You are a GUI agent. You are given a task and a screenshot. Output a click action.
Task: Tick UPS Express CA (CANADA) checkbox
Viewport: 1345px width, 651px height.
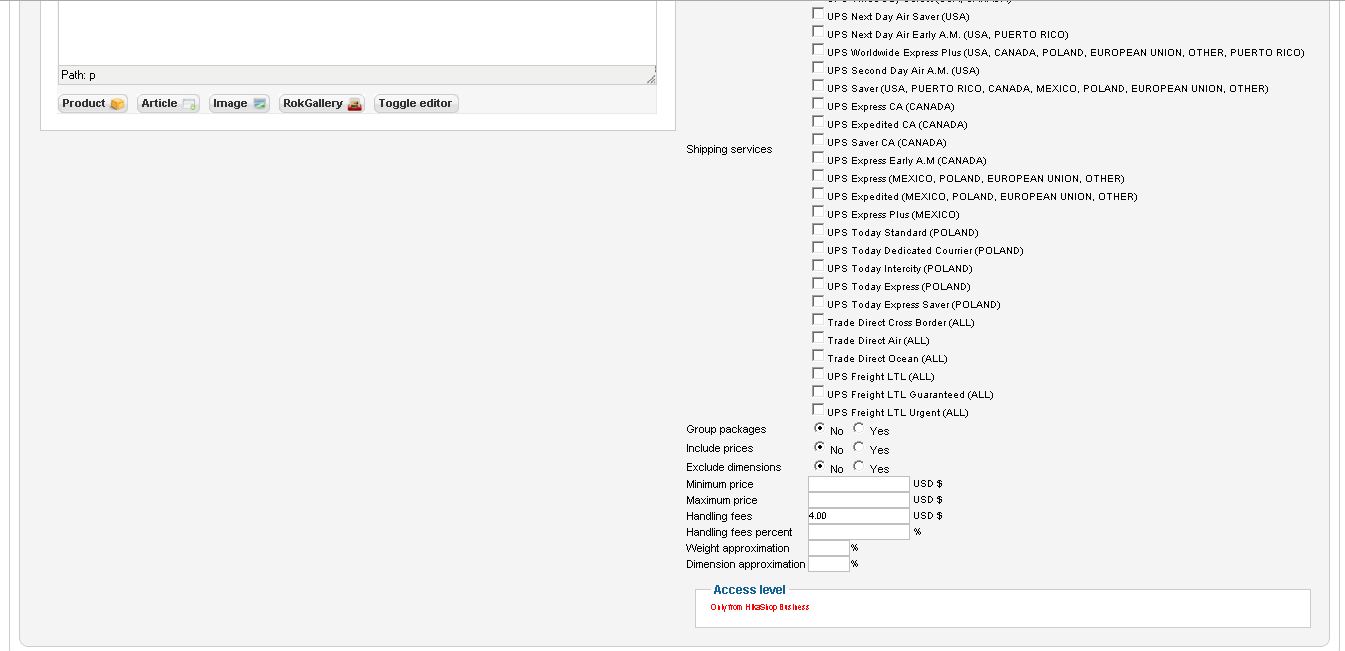818,105
